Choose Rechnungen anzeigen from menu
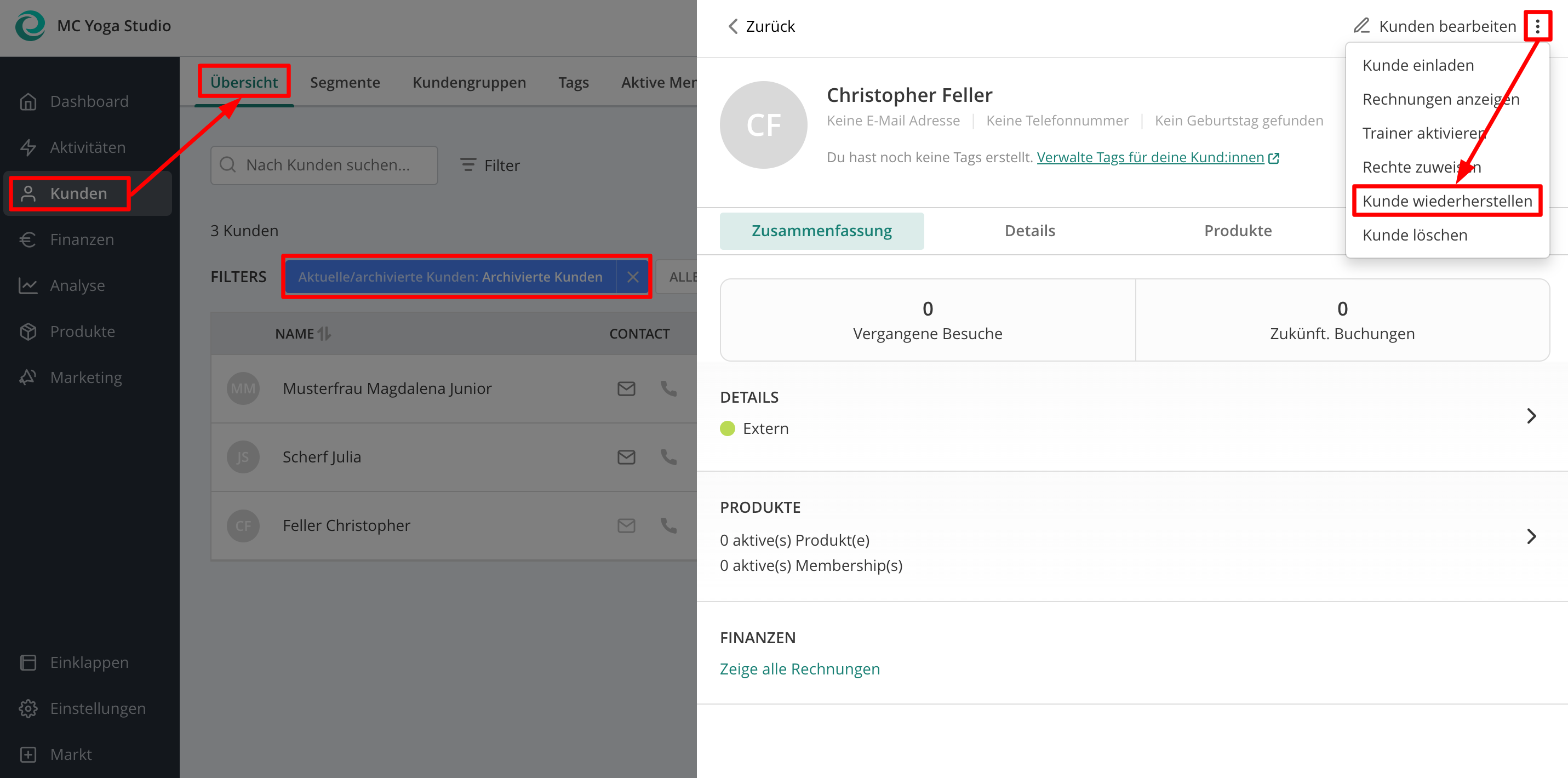Viewport: 1568px width, 778px height. [1446, 99]
